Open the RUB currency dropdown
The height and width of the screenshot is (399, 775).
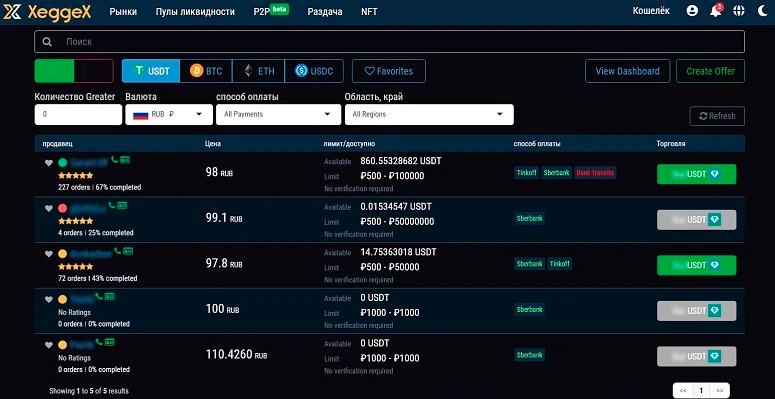point(169,114)
